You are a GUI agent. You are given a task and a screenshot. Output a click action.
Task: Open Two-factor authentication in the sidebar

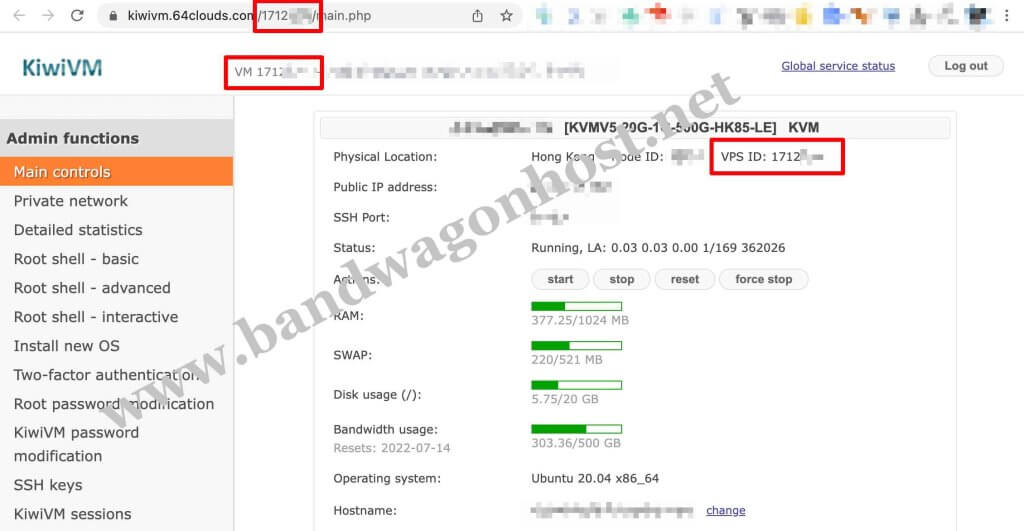(107, 375)
